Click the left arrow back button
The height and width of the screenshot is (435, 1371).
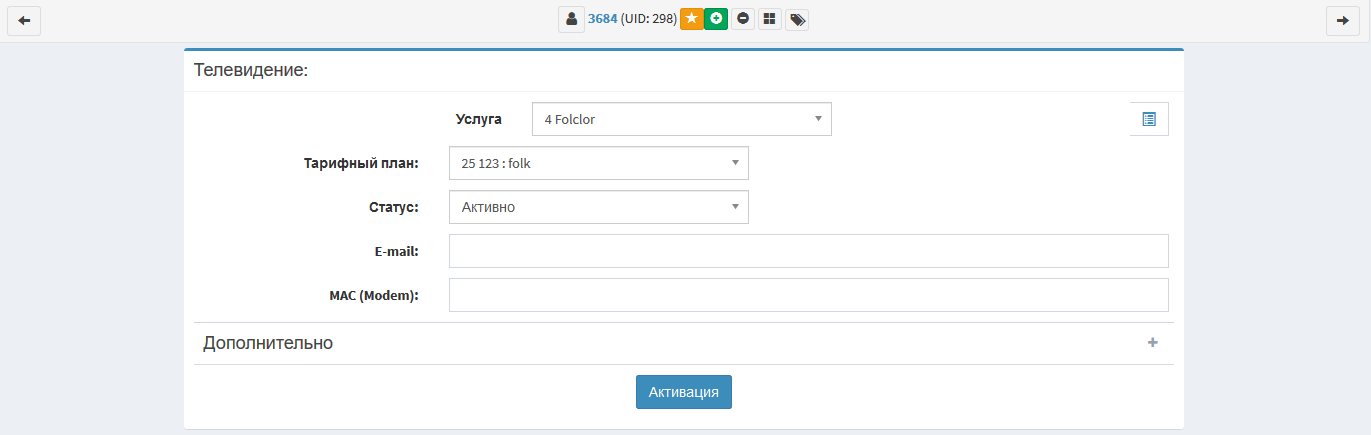click(x=24, y=20)
